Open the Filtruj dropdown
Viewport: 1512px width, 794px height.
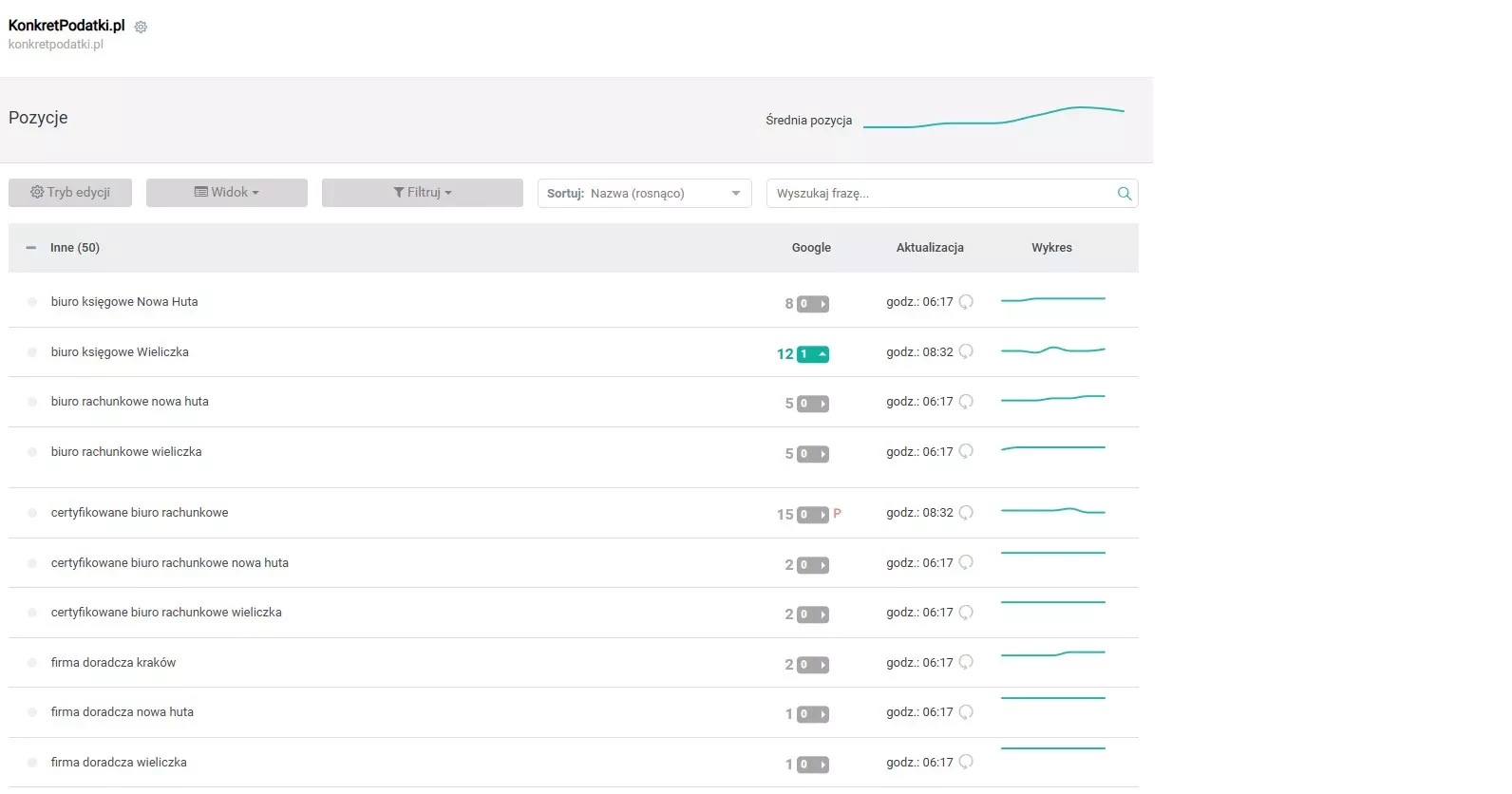pyautogui.click(x=423, y=193)
